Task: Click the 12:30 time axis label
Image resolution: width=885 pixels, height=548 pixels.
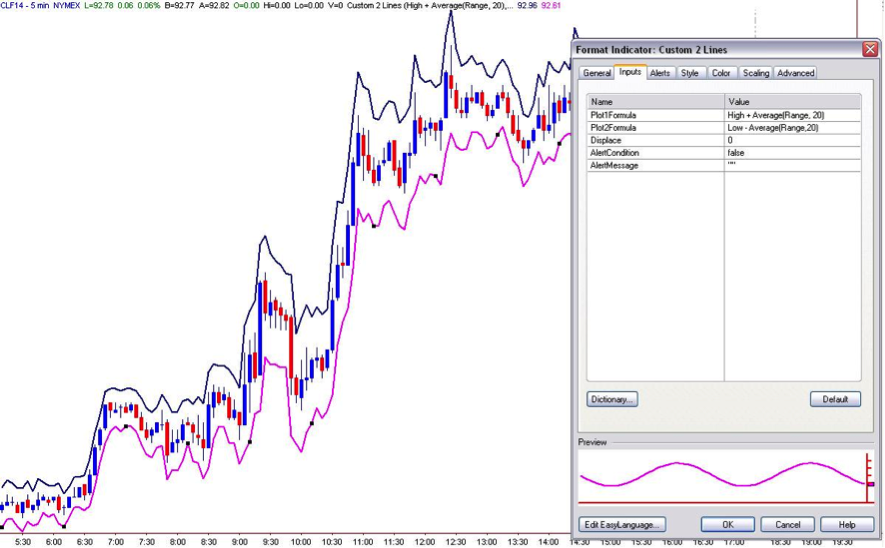Action: pos(455,542)
